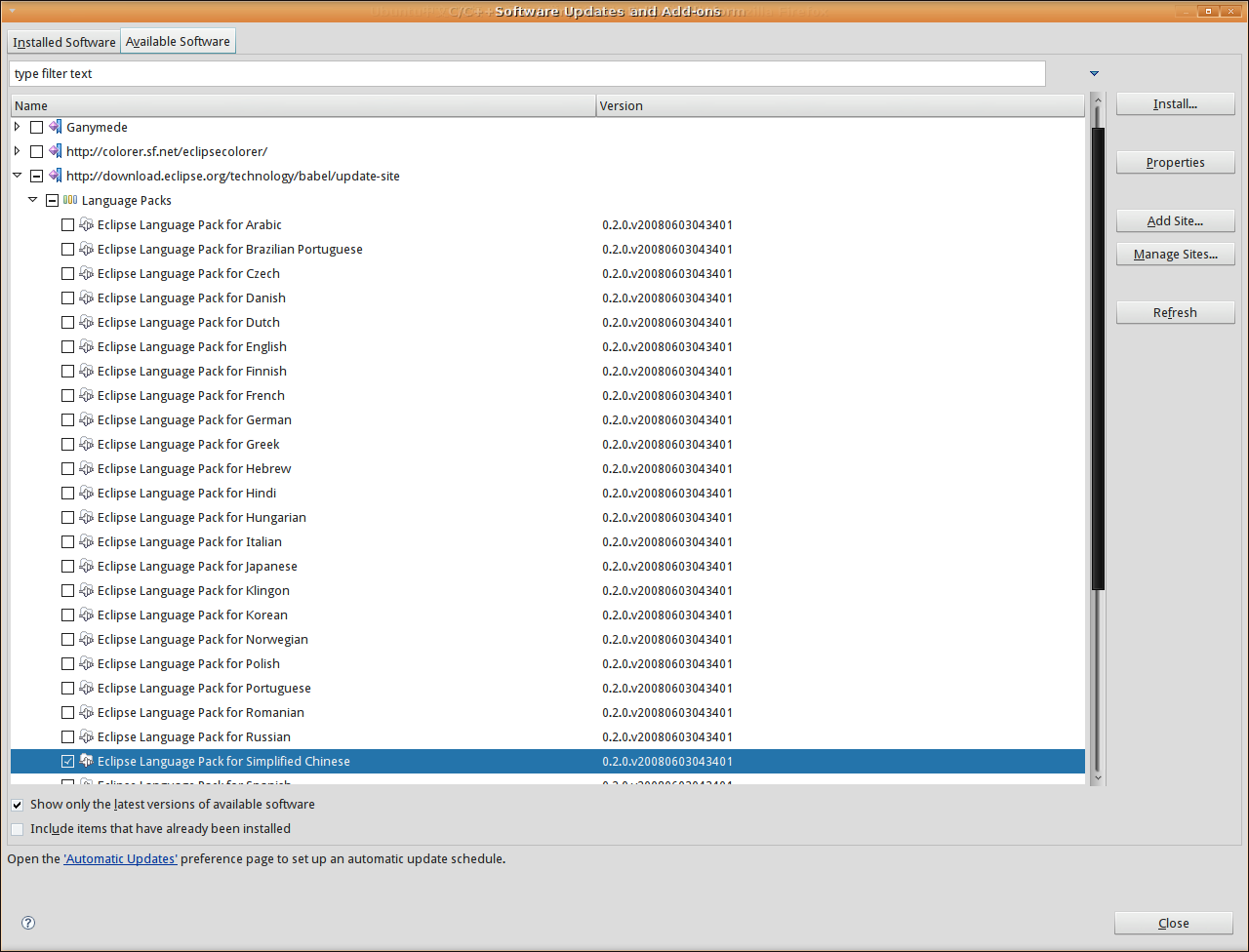Click the Install... button

1175,104
